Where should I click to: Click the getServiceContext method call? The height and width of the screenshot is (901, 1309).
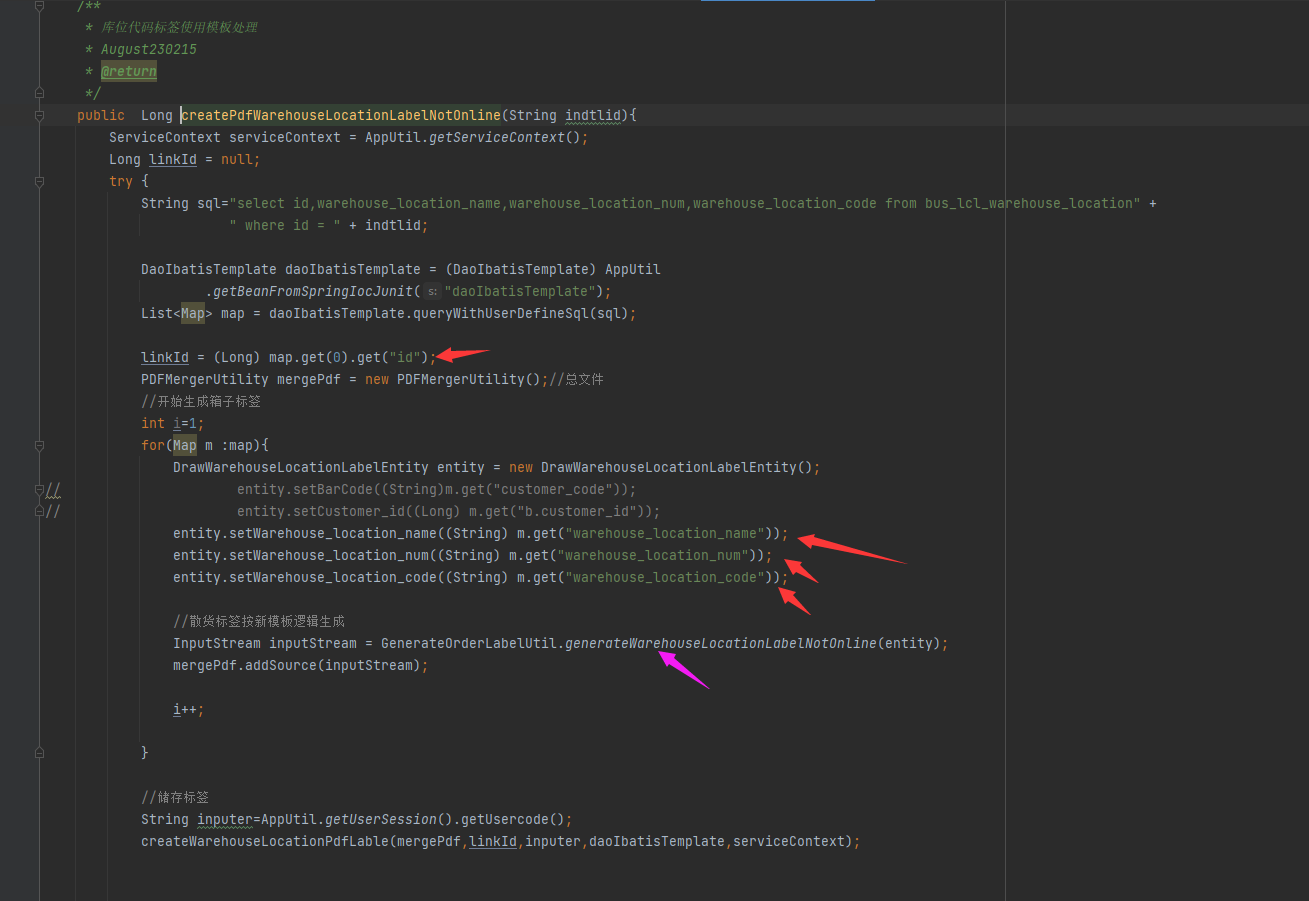coord(497,137)
